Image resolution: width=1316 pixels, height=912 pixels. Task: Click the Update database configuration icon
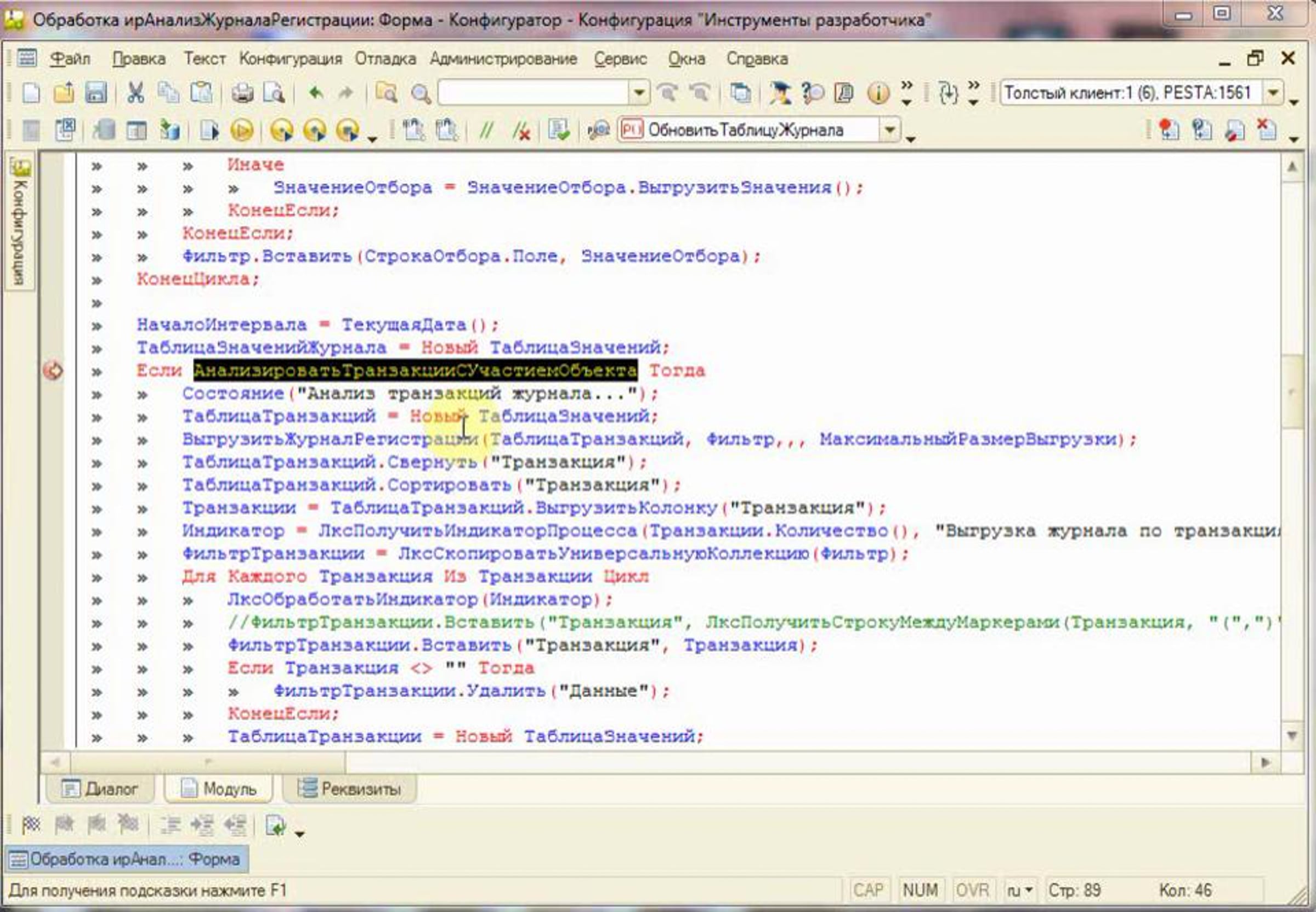tap(169, 131)
